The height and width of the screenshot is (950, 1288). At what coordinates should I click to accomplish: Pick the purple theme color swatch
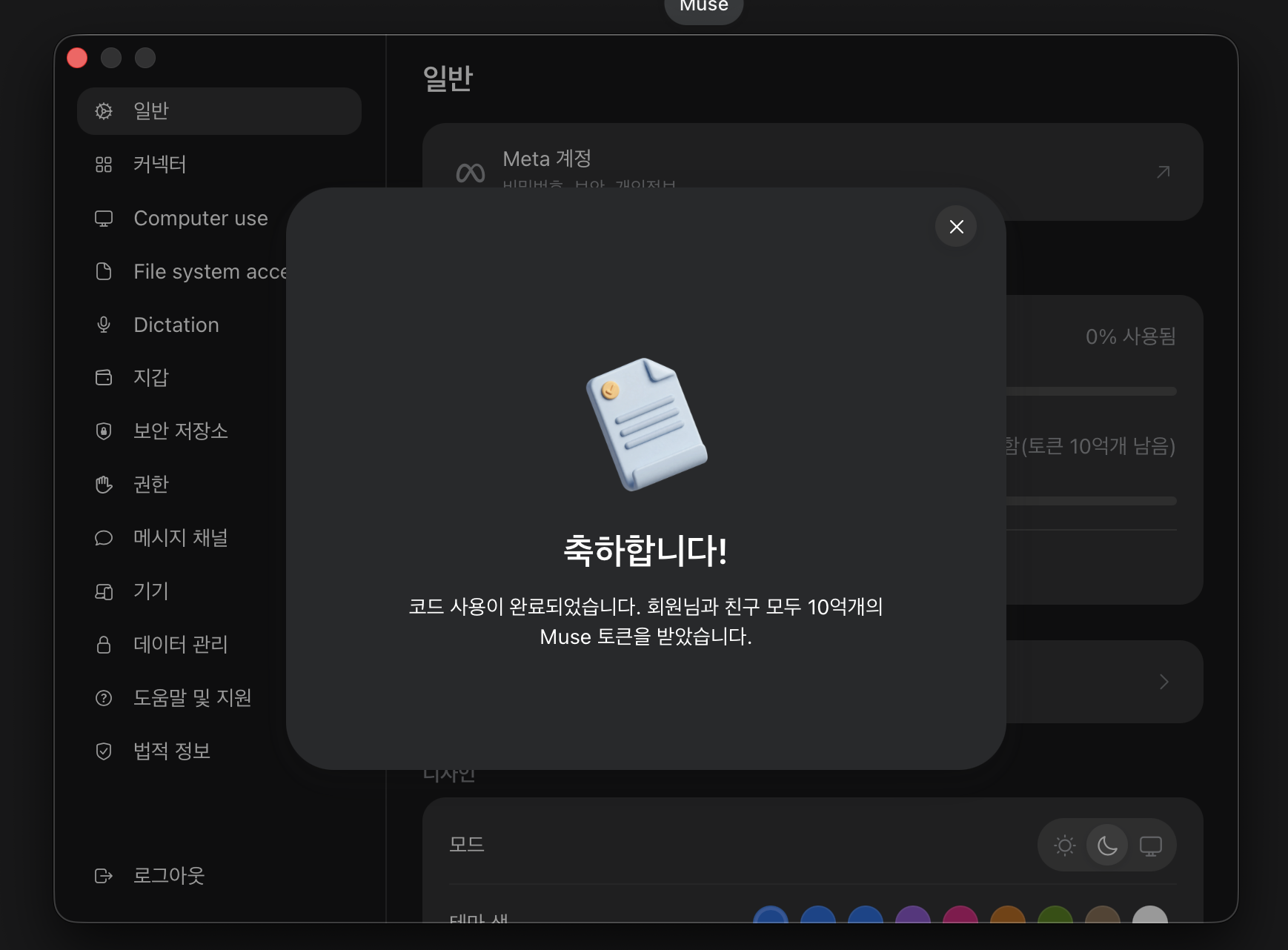click(x=913, y=914)
